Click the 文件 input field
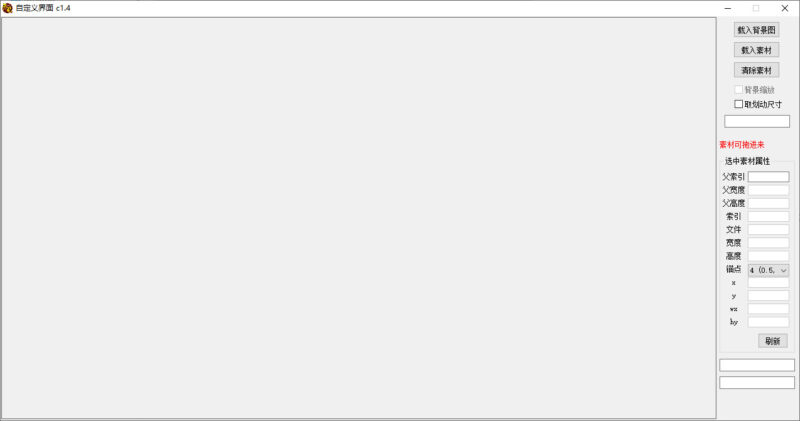800x421 pixels. pyautogui.click(x=768, y=230)
